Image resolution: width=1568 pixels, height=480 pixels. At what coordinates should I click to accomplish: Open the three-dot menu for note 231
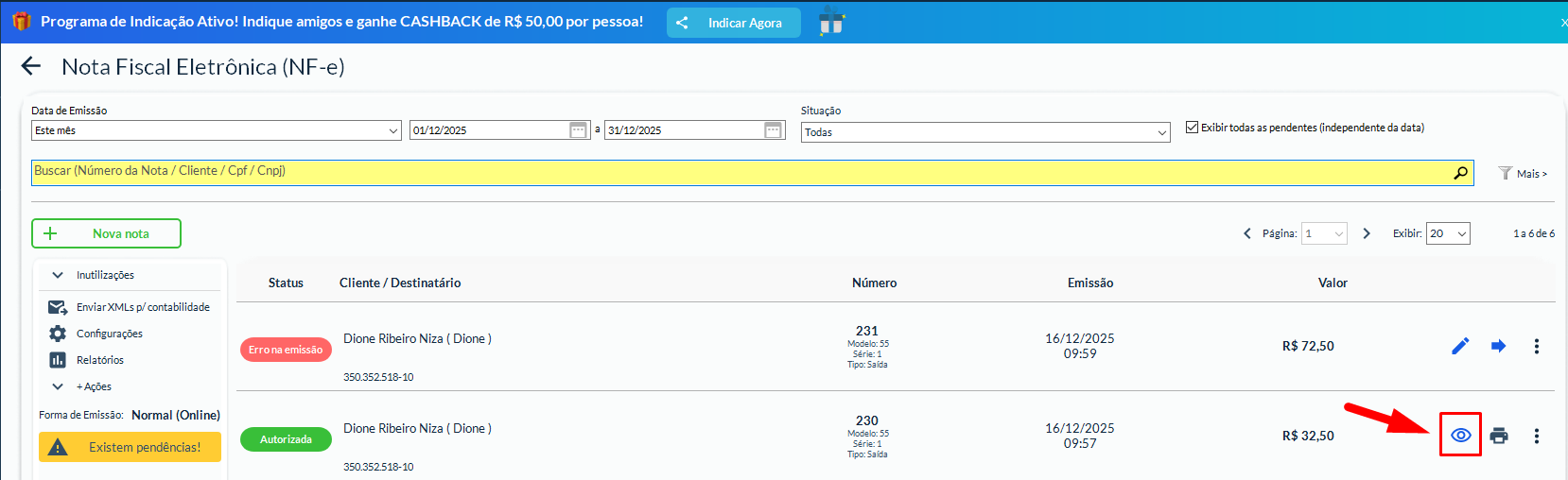click(x=1536, y=346)
